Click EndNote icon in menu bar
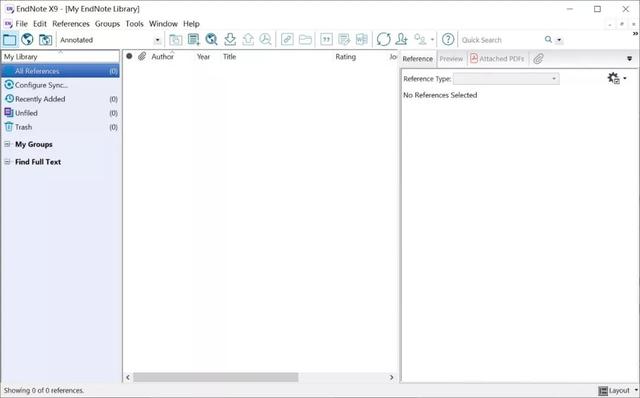 pyautogui.click(x=8, y=24)
